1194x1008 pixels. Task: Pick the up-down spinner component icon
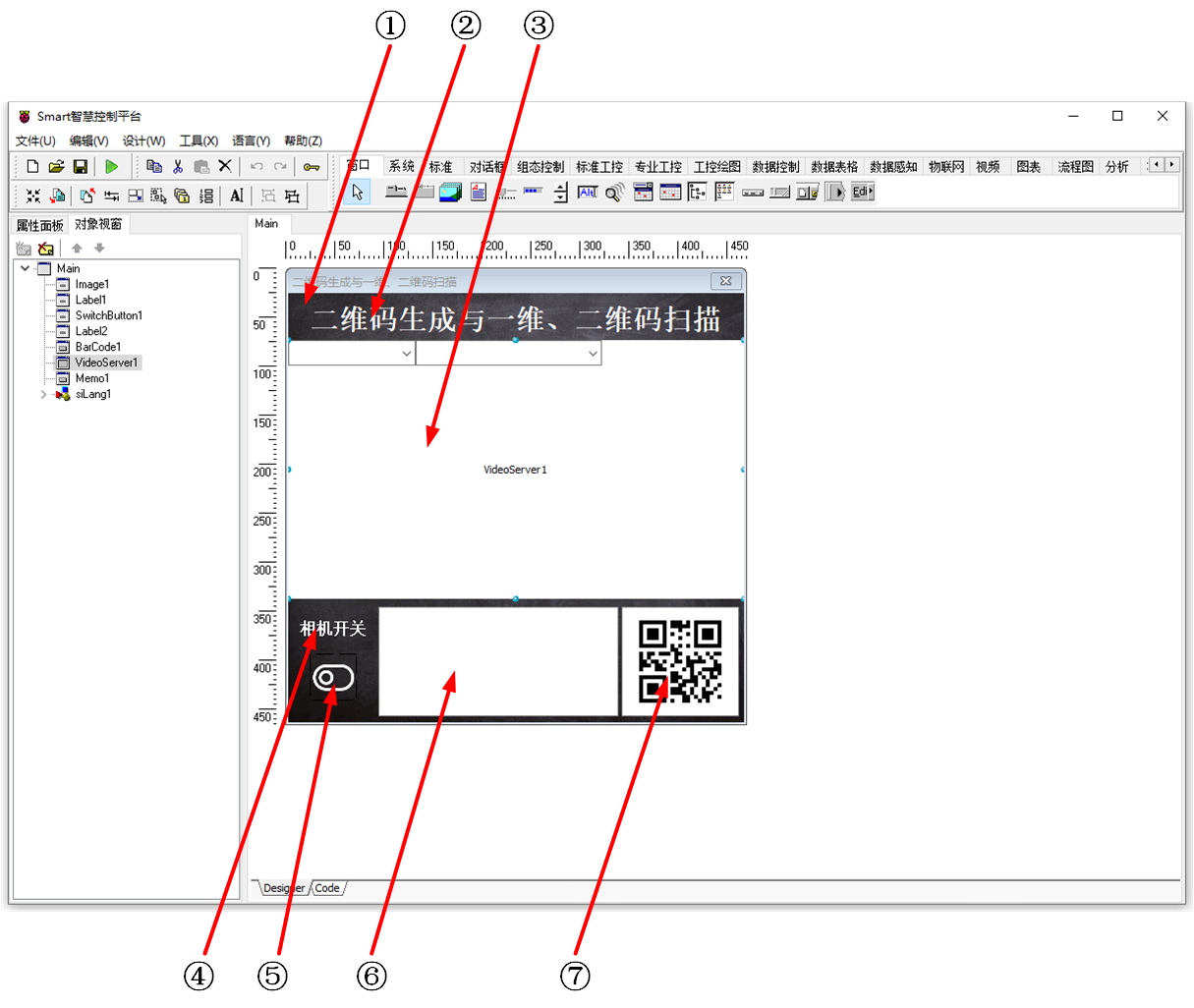click(560, 192)
